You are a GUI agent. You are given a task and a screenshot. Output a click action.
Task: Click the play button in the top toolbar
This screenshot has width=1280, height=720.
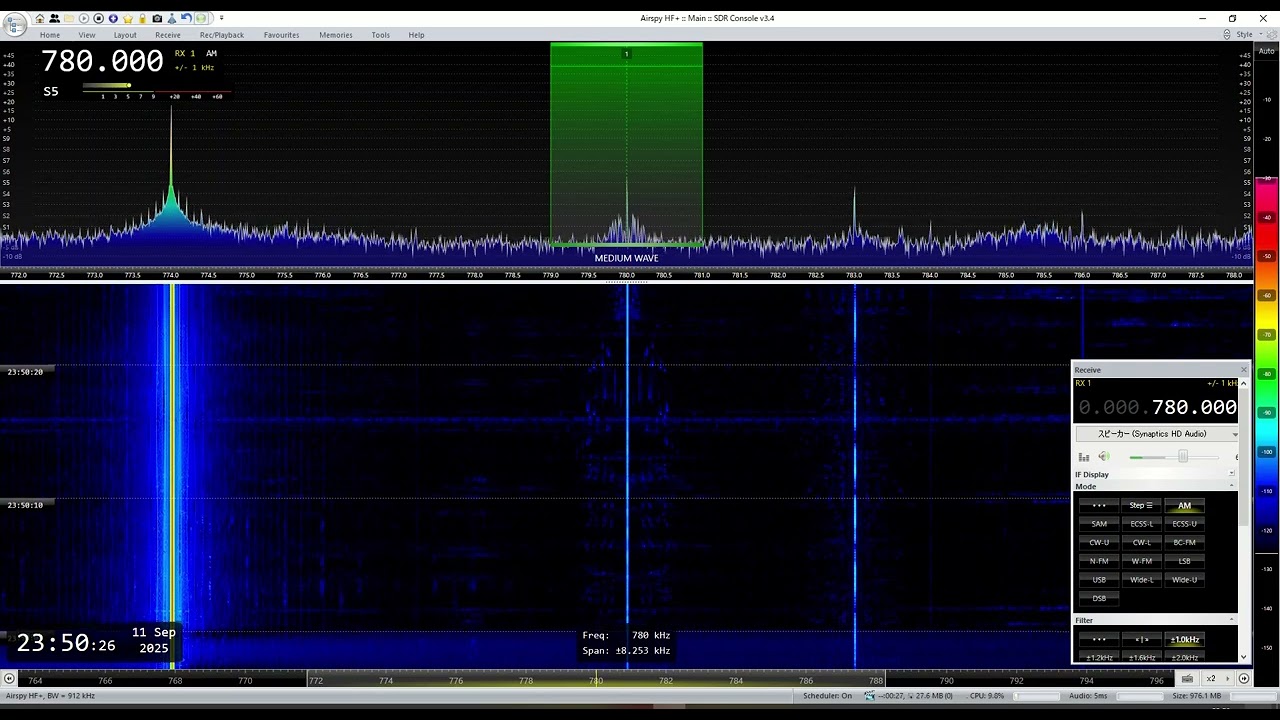84,18
